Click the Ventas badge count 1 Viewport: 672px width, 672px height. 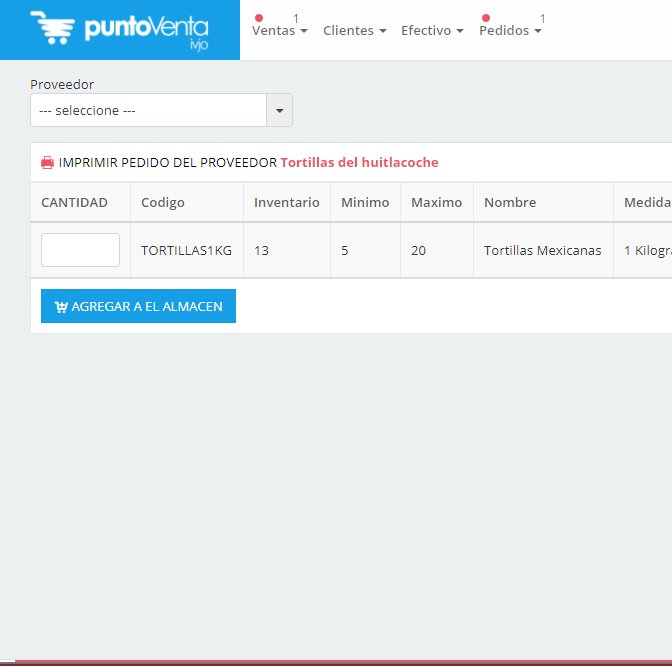pos(296,18)
